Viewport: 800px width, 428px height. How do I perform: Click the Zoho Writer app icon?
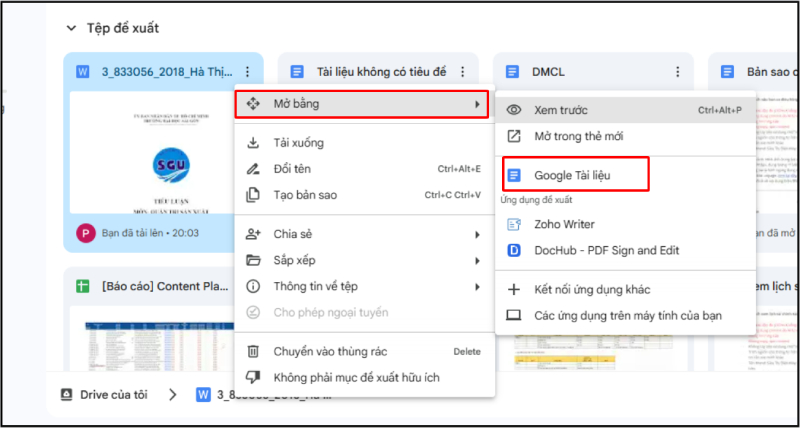pos(514,224)
